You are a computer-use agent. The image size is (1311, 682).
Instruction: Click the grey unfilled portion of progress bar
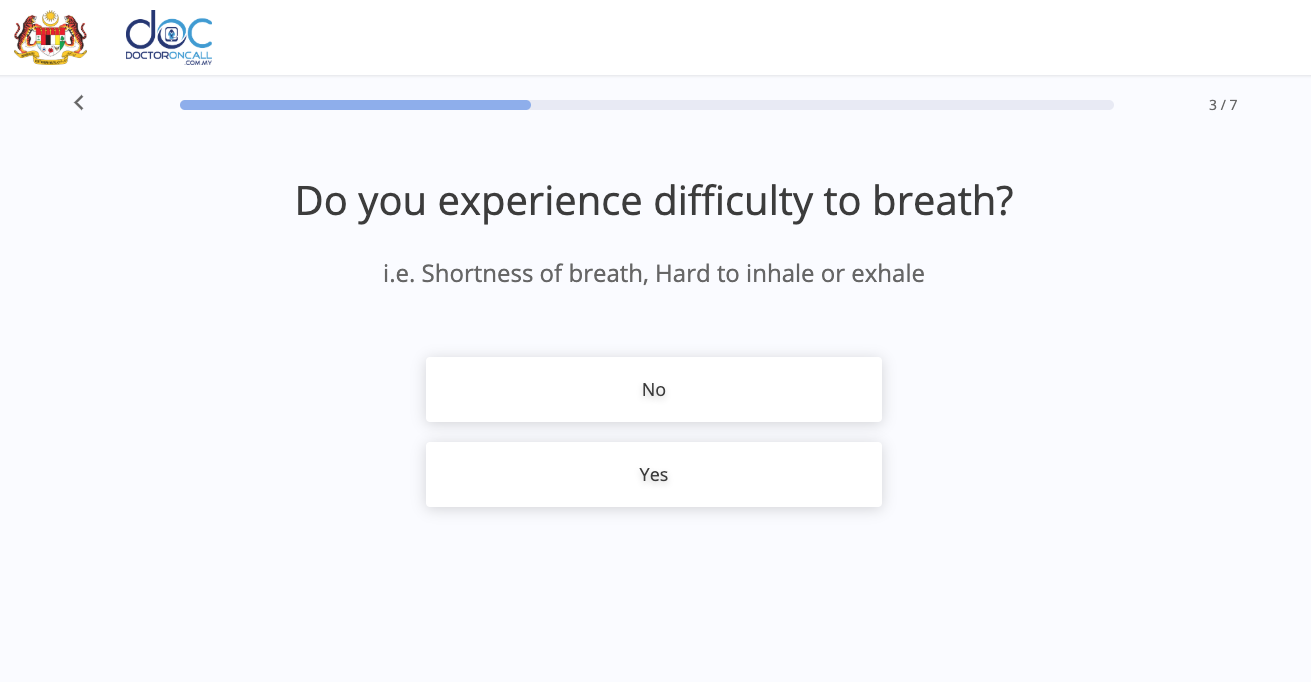click(x=822, y=105)
